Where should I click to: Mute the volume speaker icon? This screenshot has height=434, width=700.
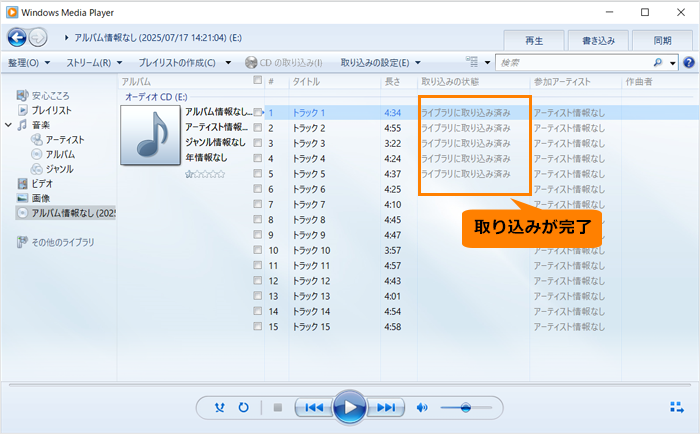422,407
